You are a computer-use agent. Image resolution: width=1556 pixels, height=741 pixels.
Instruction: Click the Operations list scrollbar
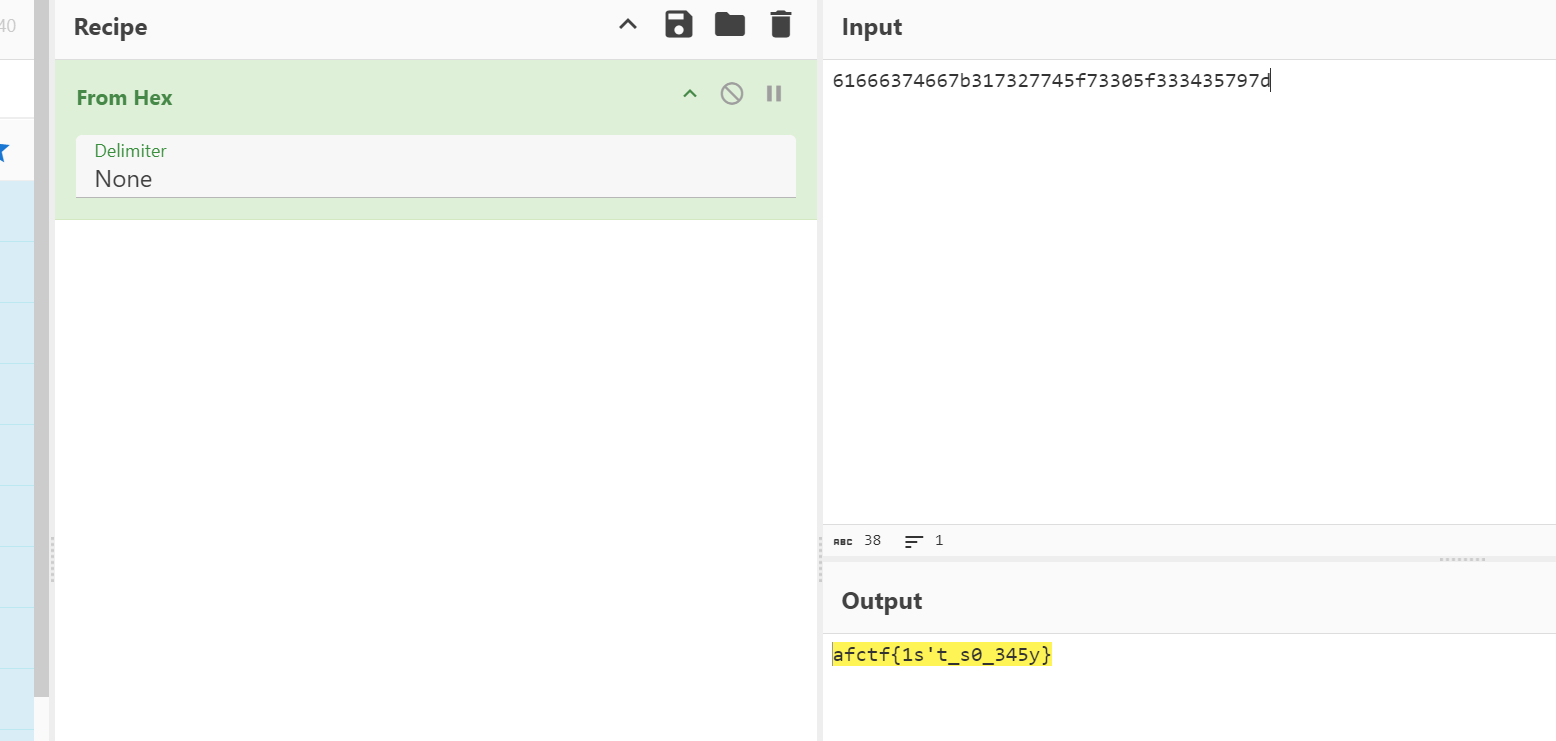tap(41, 348)
